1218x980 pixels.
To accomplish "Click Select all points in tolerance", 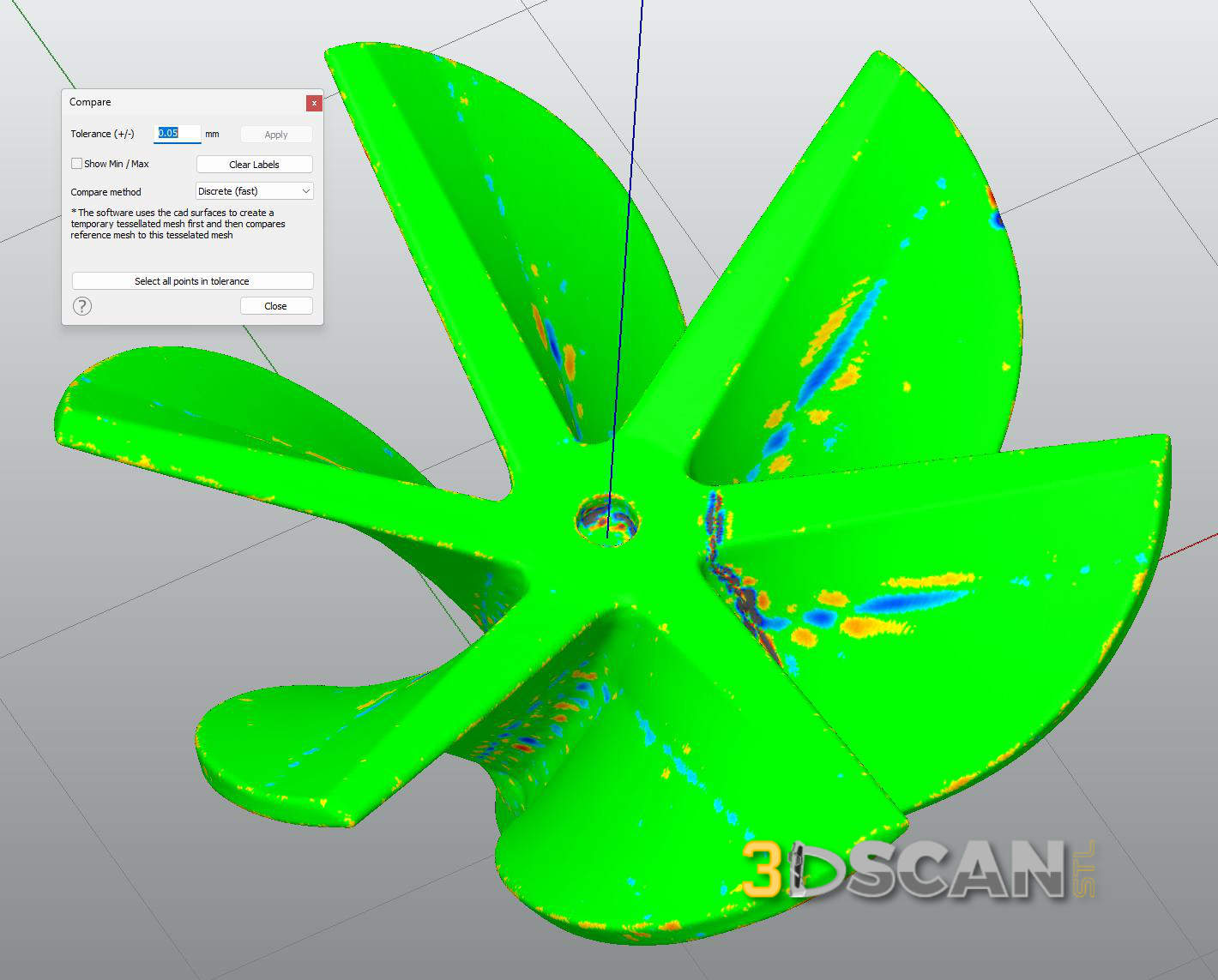I will click(192, 281).
